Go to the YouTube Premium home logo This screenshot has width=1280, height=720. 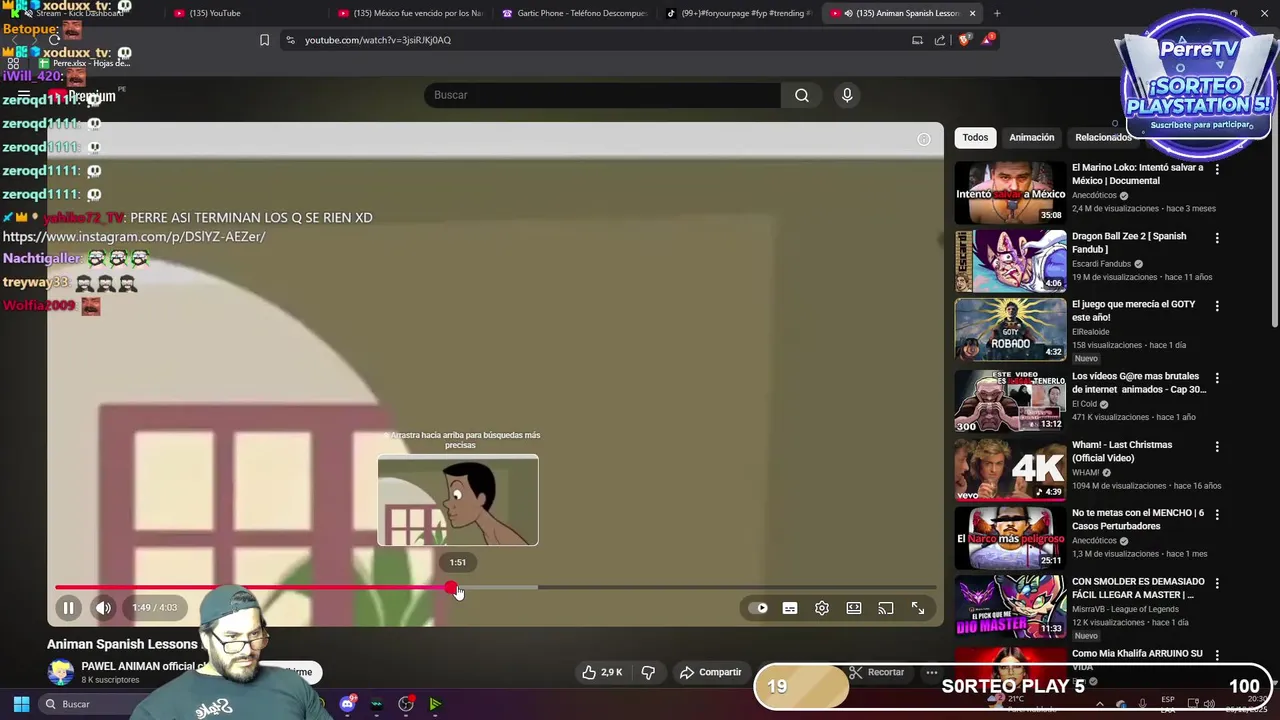tap(82, 96)
